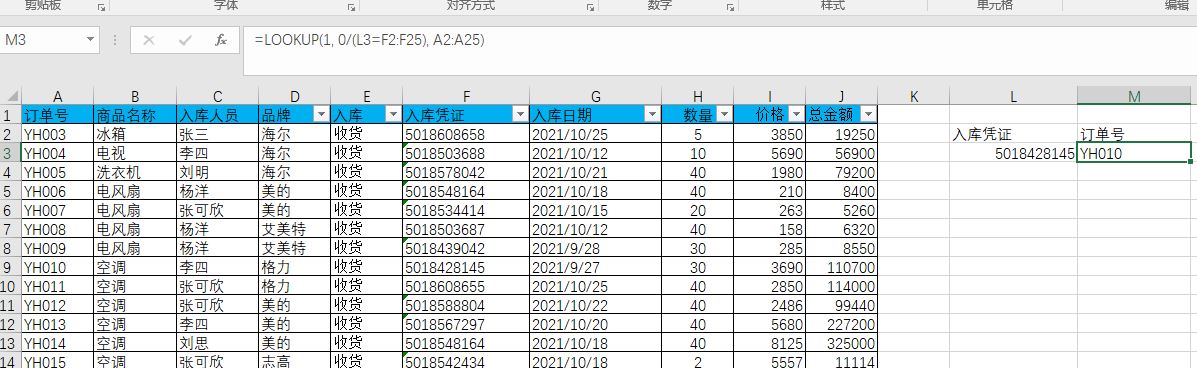
Task: Select cell F9 with 5018428145
Action: [466, 267]
